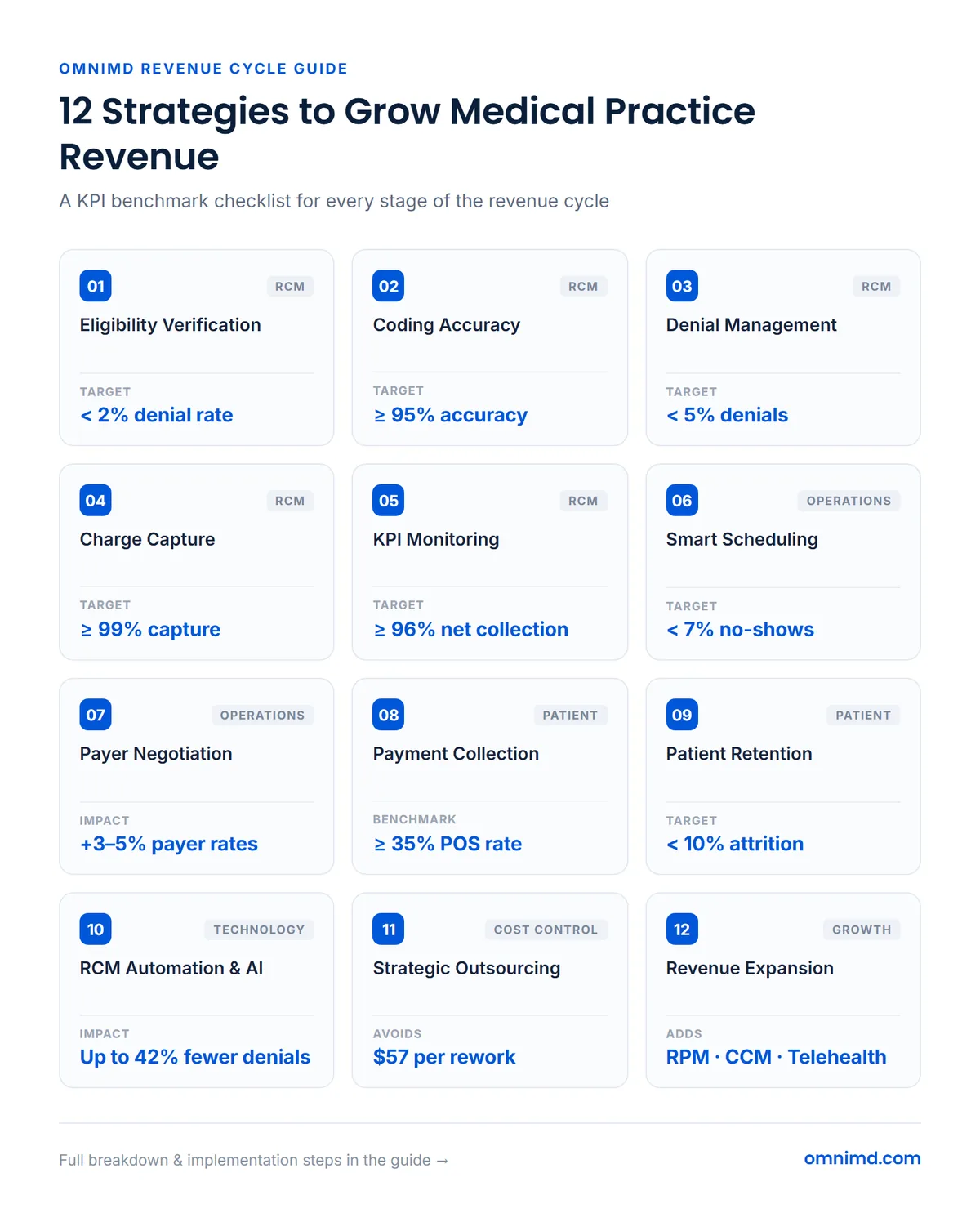Select the RCM tag on Eligibility Verification card
This screenshot has width=980, height=1222.
[290, 287]
